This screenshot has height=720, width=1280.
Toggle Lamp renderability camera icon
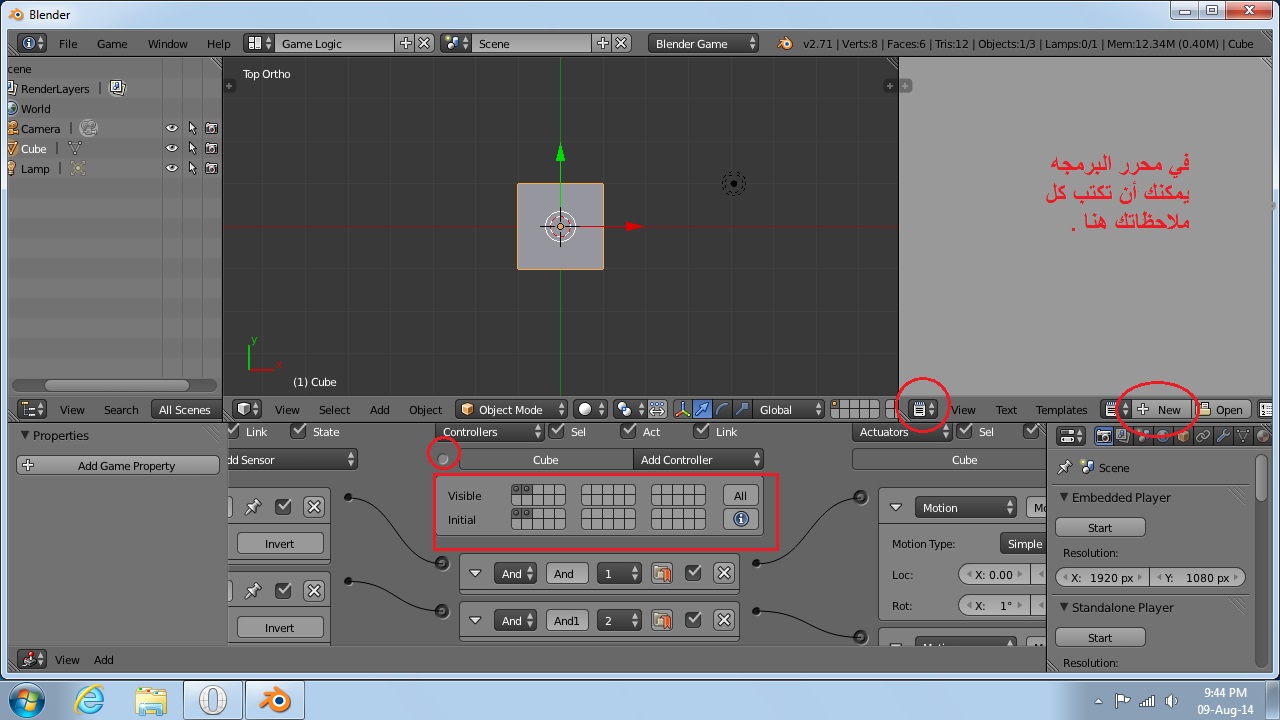coord(211,168)
